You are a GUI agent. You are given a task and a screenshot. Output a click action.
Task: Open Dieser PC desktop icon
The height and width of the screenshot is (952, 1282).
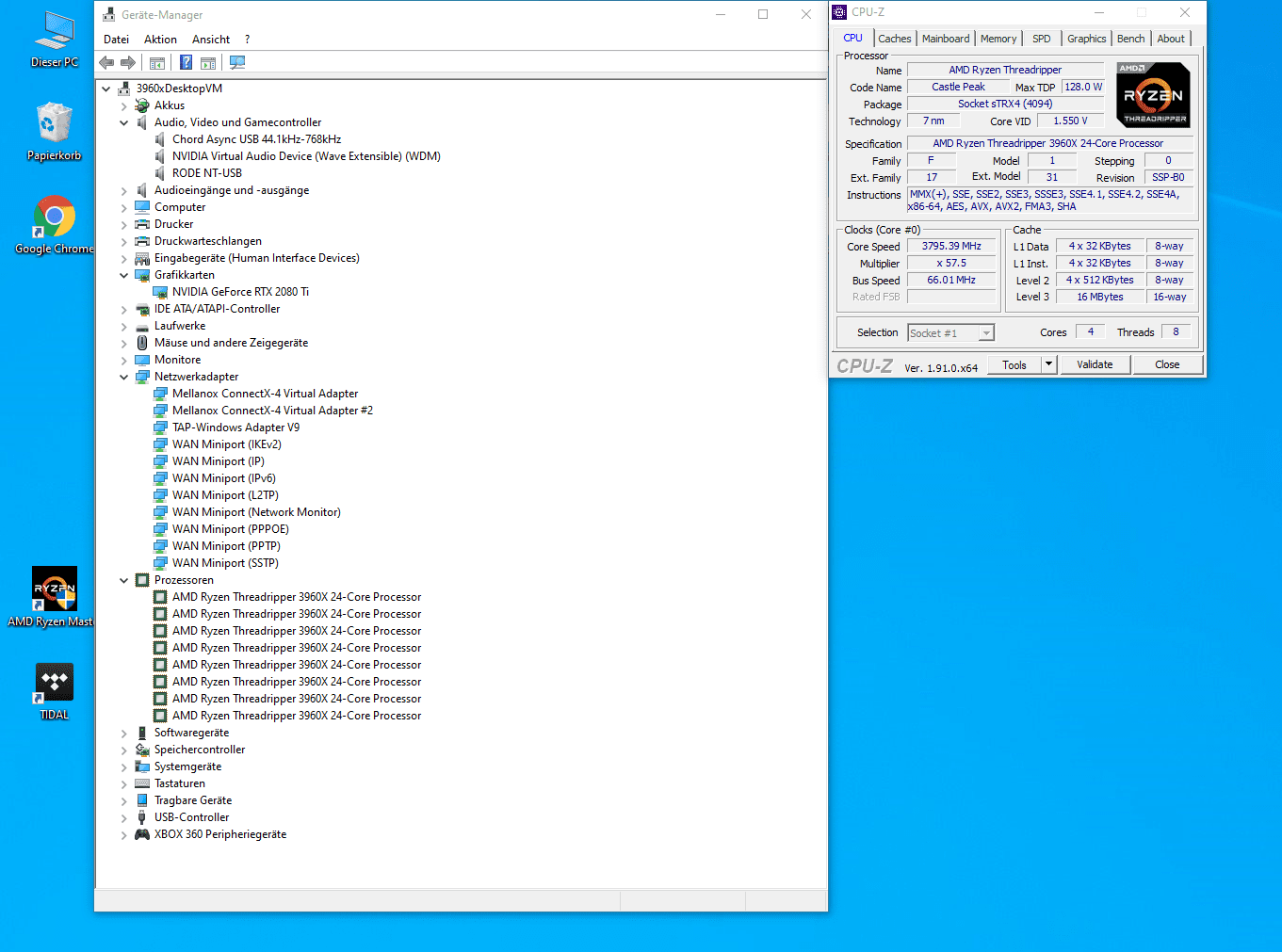point(54,40)
